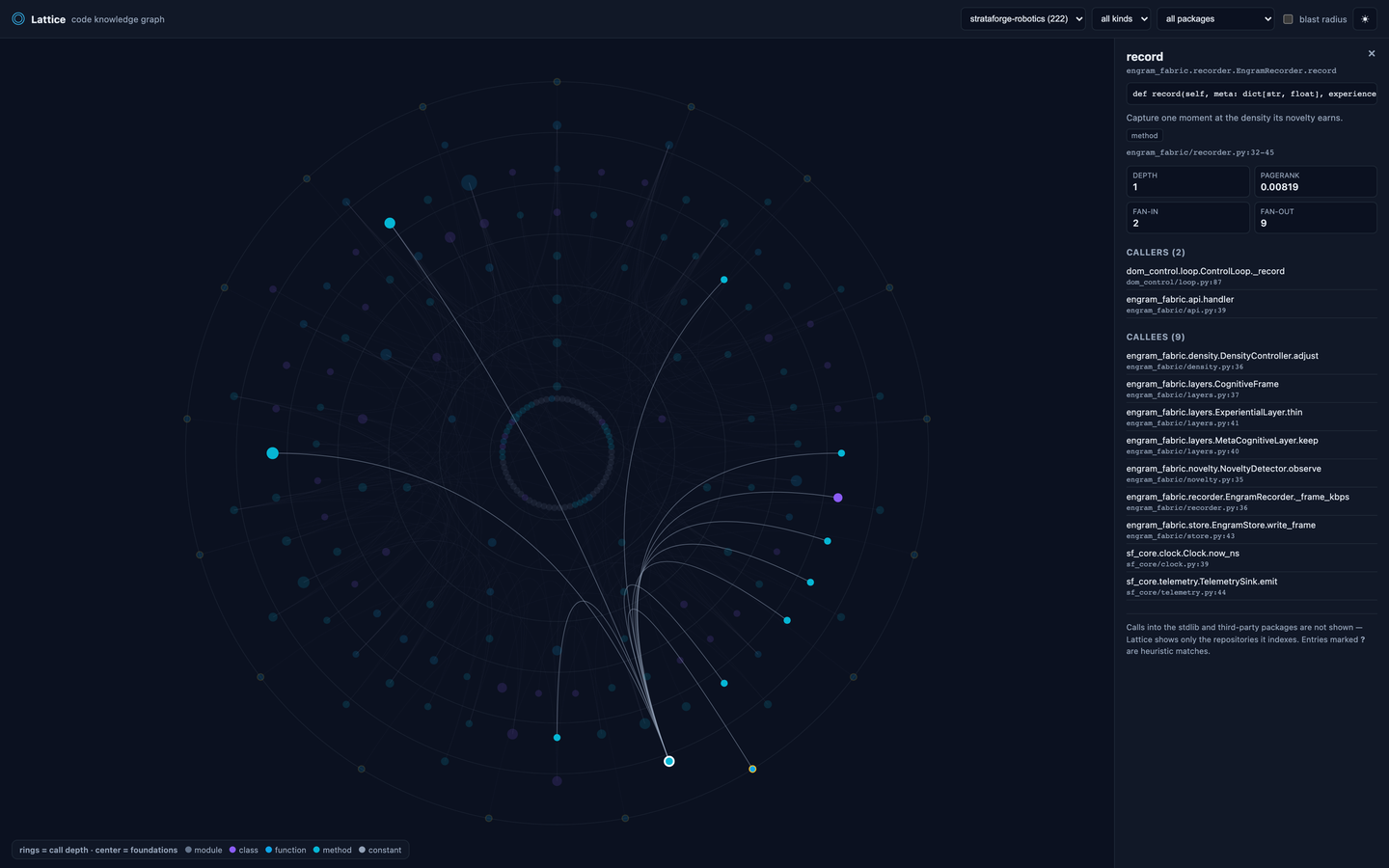Open caller engram_fabric.api.handler

click(x=1251, y=304)
